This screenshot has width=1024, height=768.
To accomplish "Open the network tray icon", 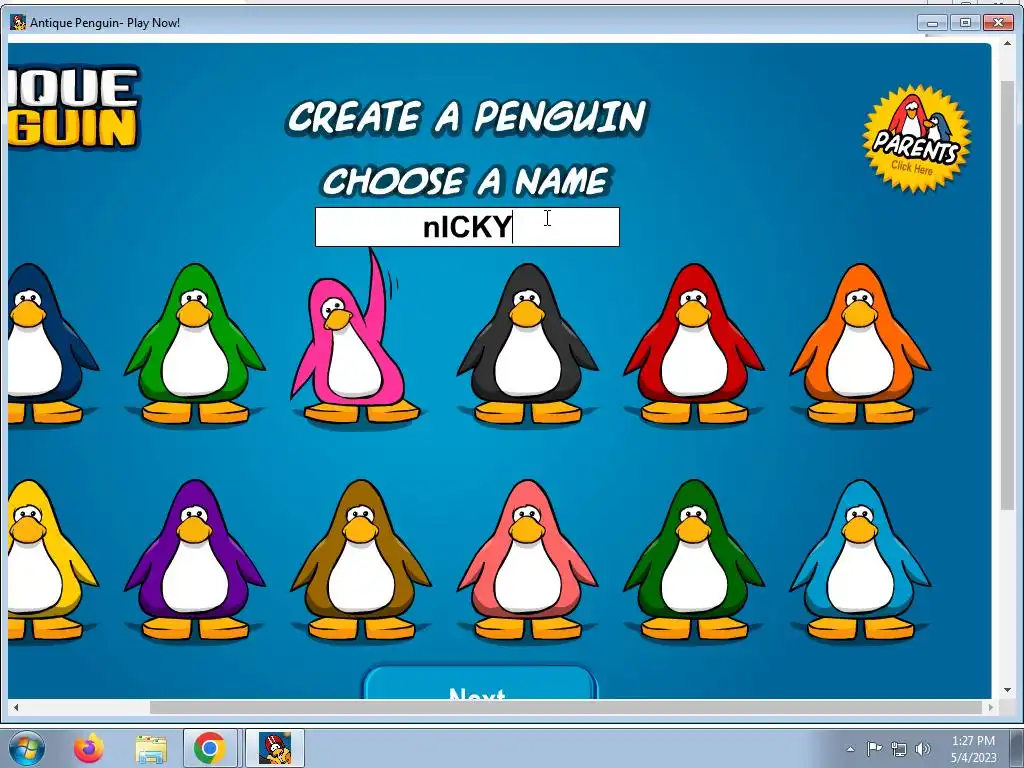I will click(899, 749).
